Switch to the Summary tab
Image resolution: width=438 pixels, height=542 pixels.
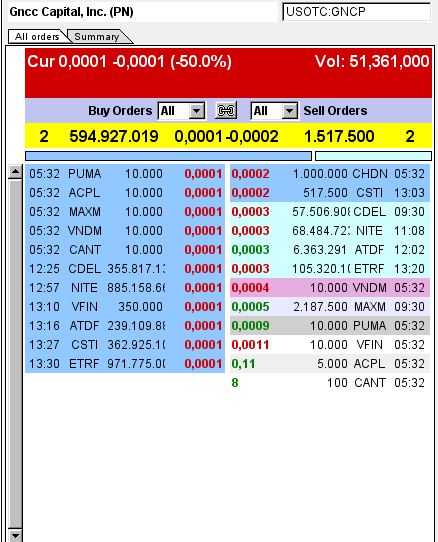(x=97, y=36)
